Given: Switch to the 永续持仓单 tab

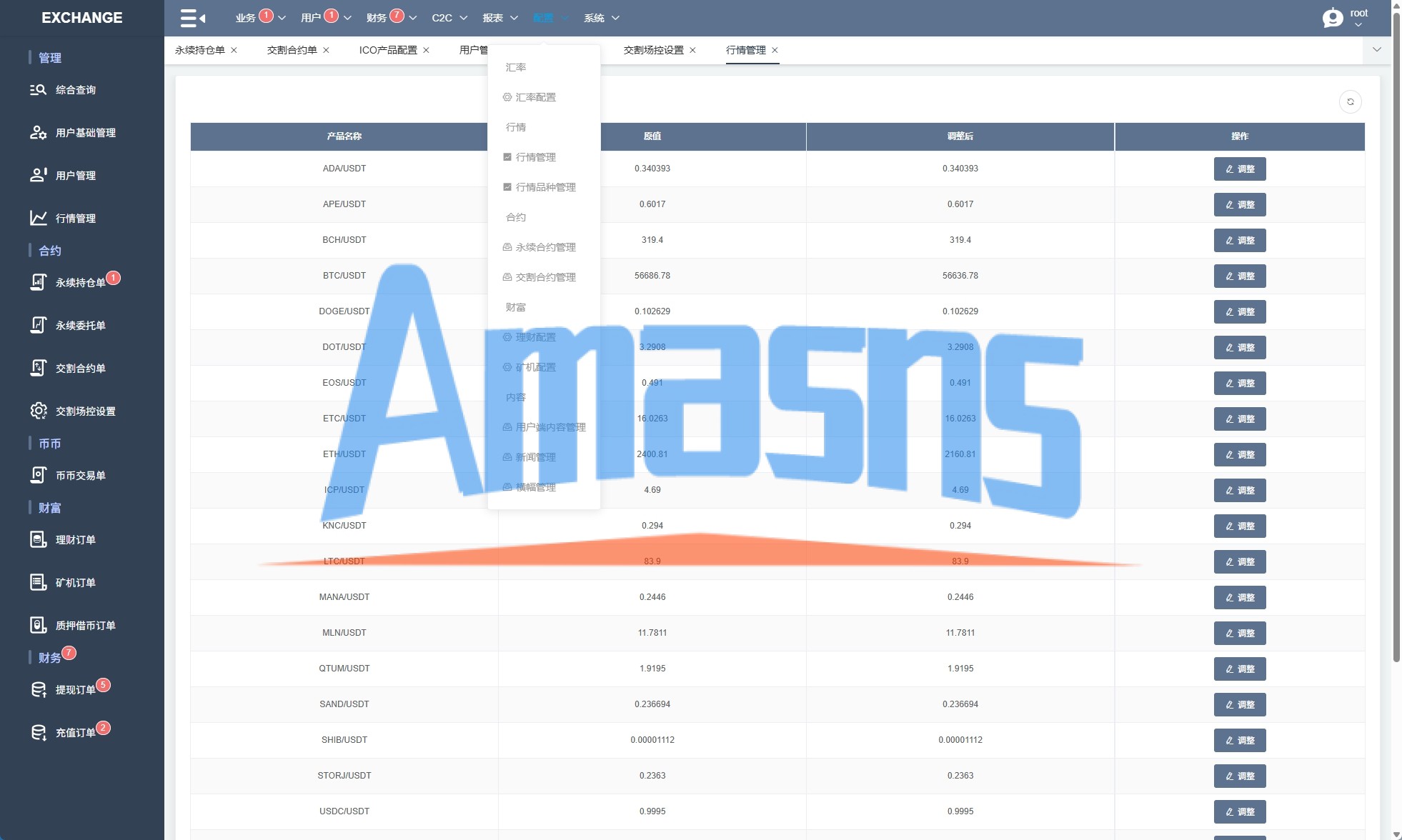Looking at the screenshot, I should 200,50.
